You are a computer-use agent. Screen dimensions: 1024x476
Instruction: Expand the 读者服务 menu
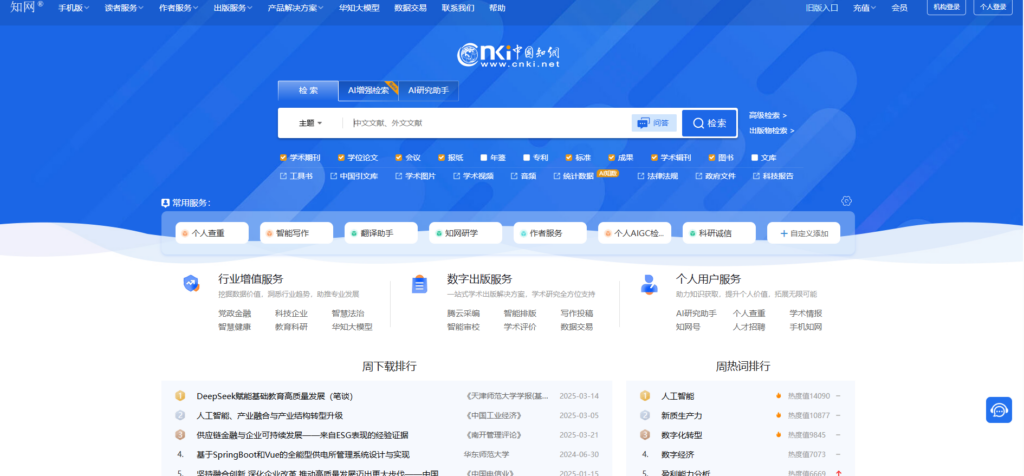pos(124,8)
